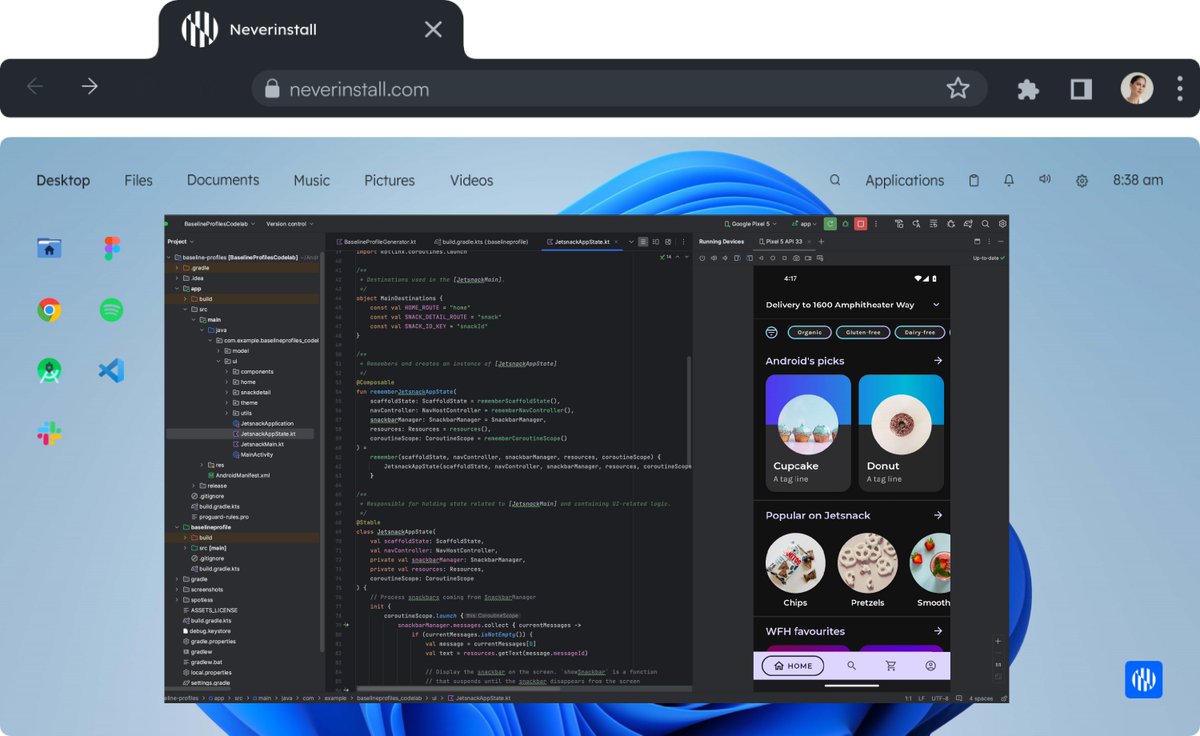Image resolution: width=1200 pixels, height=736 pixels.
Task: Click HOME button in Jetsnack navigation
Action: click(x=793, y=665)
